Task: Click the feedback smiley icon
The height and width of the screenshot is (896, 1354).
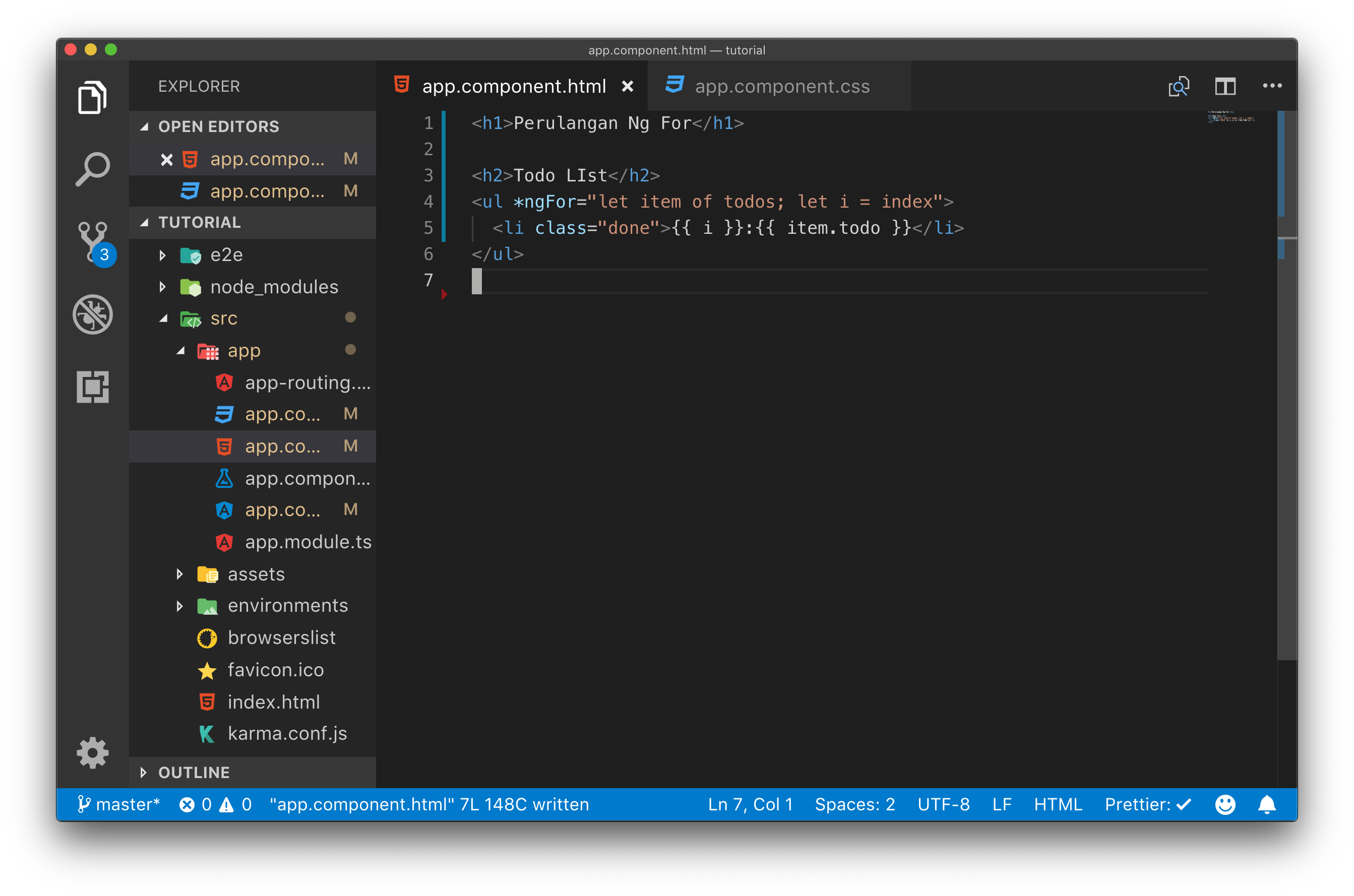Action: [x=1225, y=805]
